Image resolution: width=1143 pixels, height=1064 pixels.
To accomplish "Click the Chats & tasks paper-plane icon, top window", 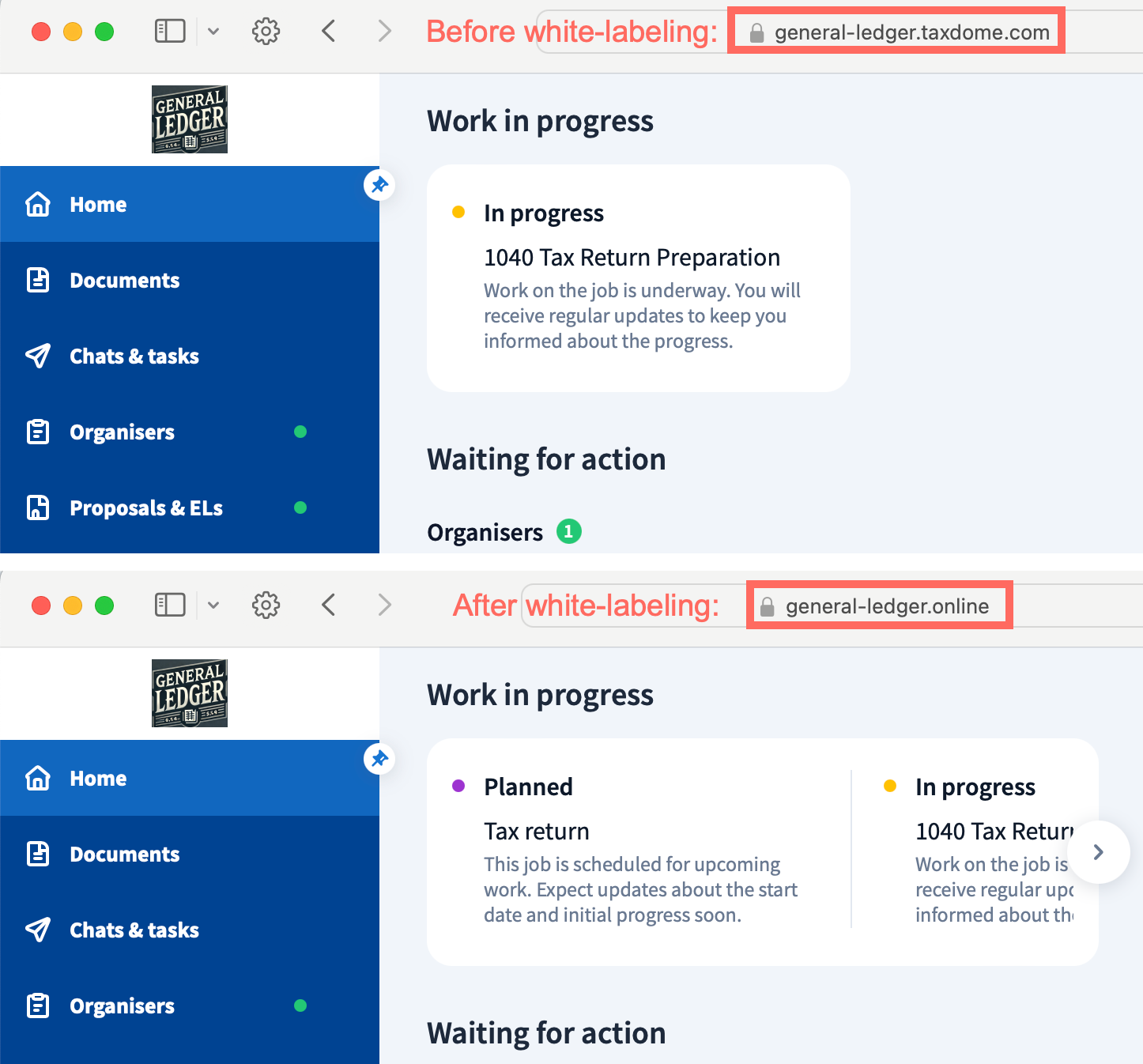I will [38, 357].
